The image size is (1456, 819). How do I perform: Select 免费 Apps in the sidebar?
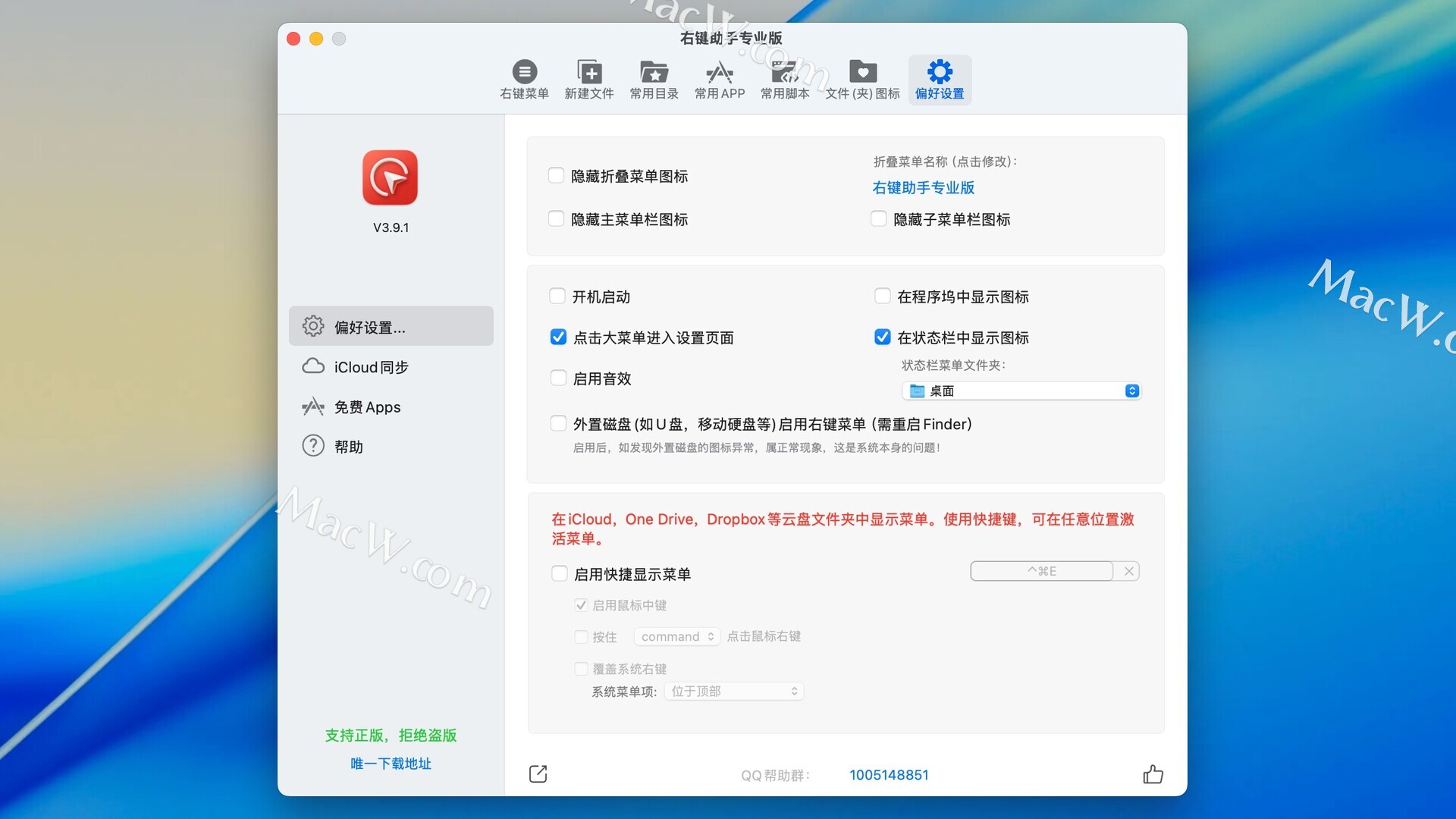[x=367, y=407]
